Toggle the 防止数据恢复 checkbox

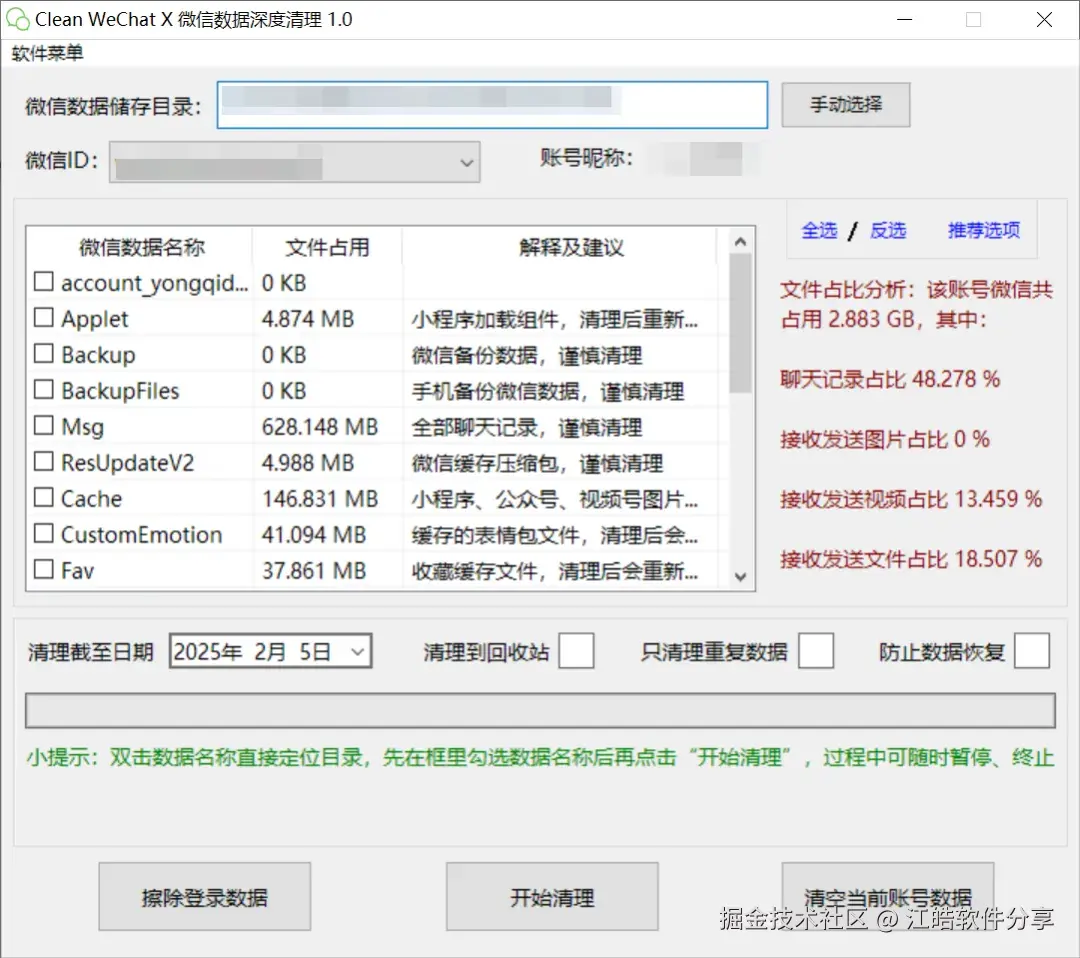click(1032, 651)
